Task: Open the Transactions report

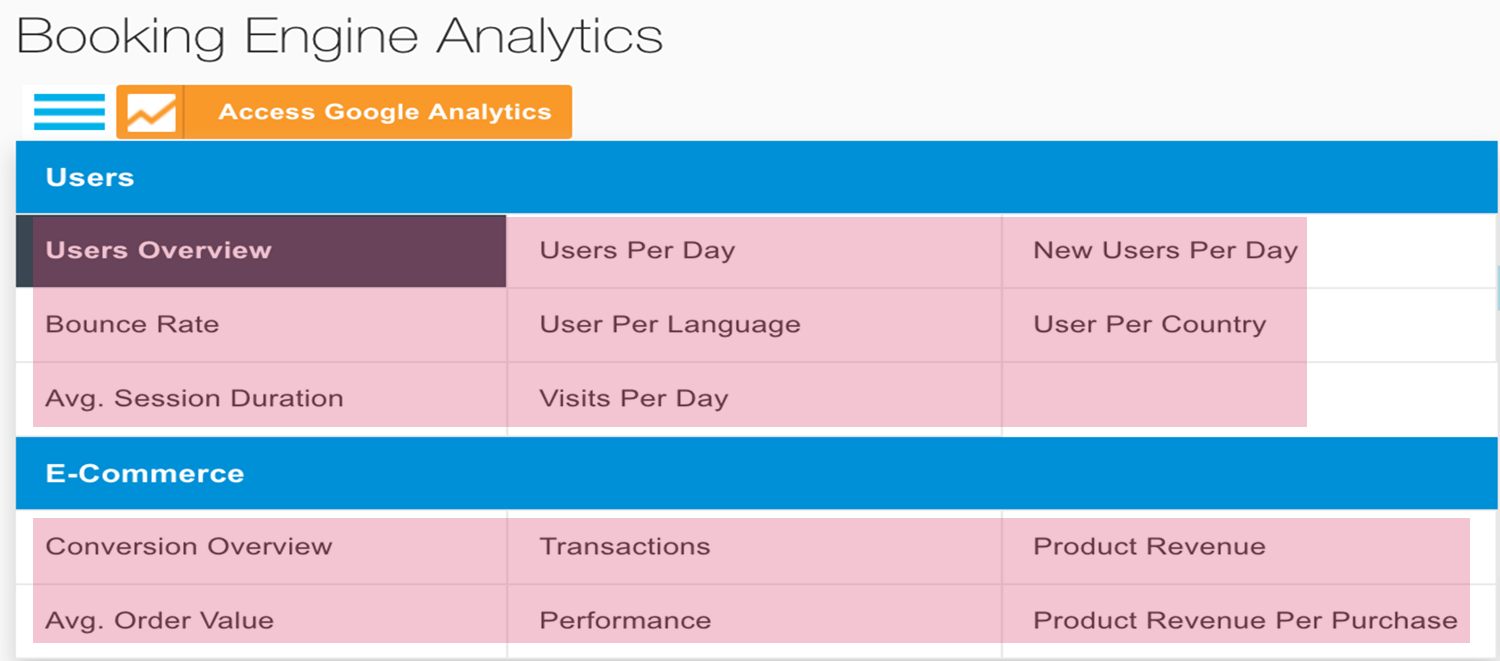Action: pyautogui.click(x=754, y=547)
